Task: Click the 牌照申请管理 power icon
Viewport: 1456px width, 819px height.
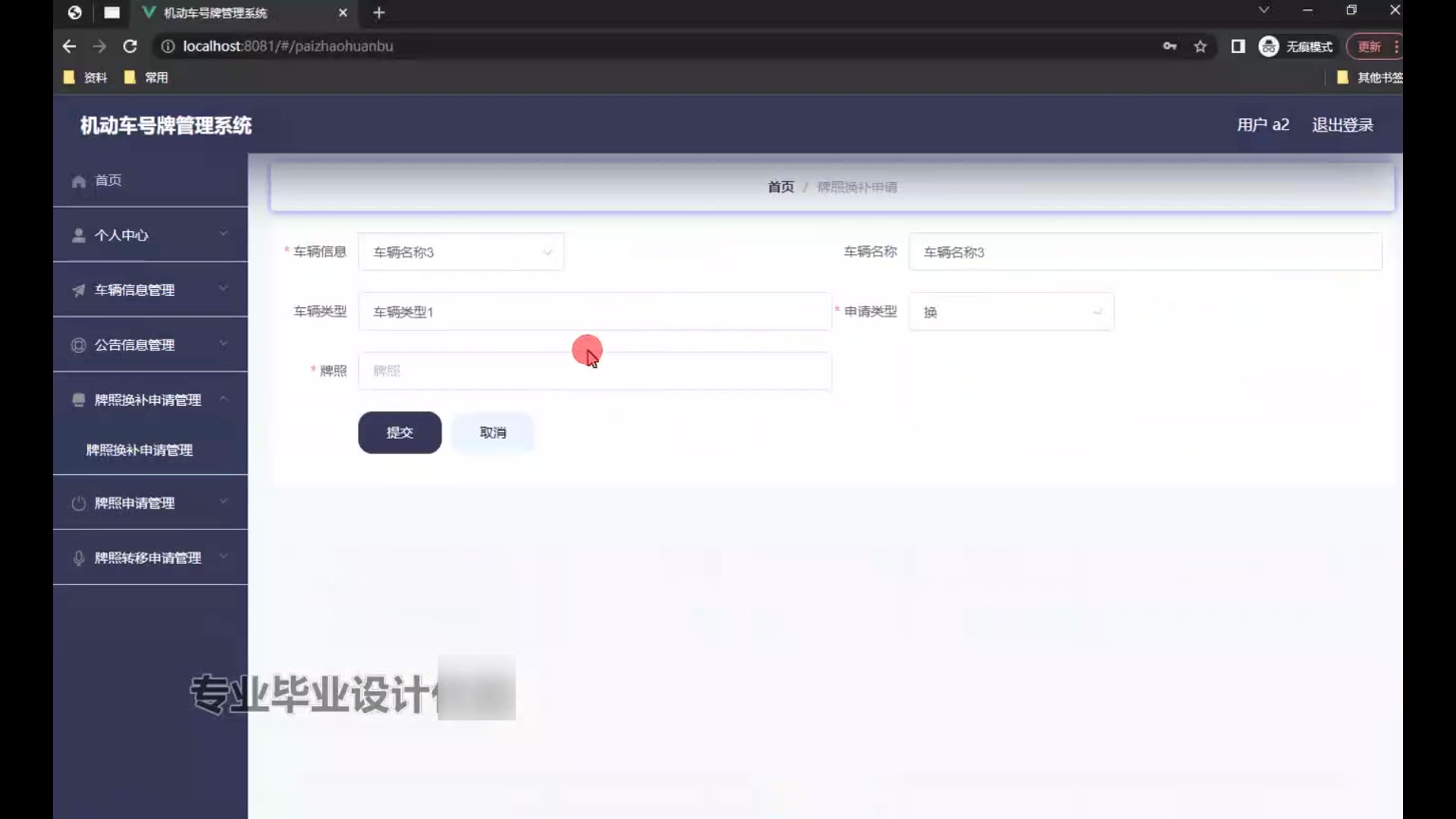Action: click(78, 504)
